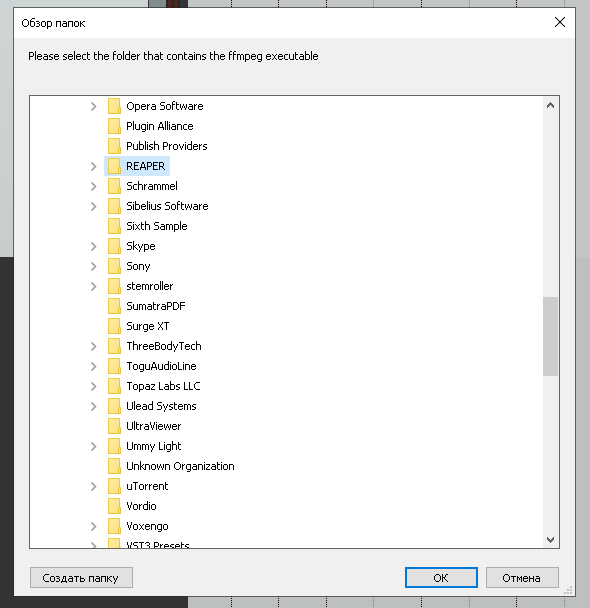The image size is (590, 608).
Task: Click the uTorrent folder icon
Action: 114,486
